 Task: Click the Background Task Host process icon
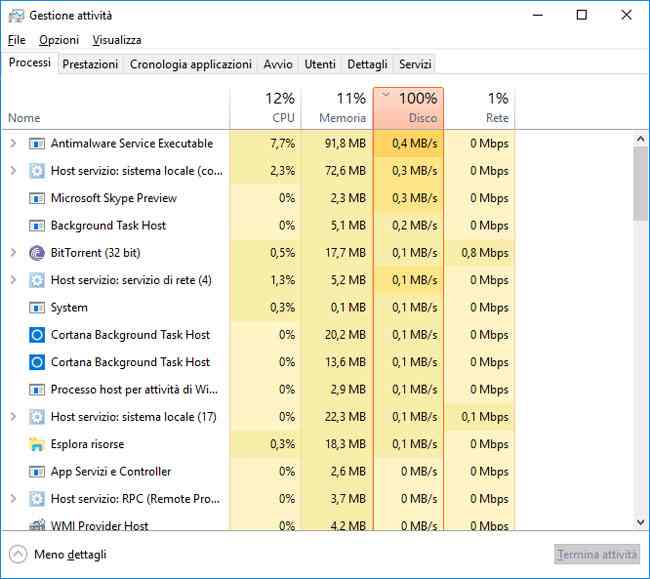click(36, 226)
